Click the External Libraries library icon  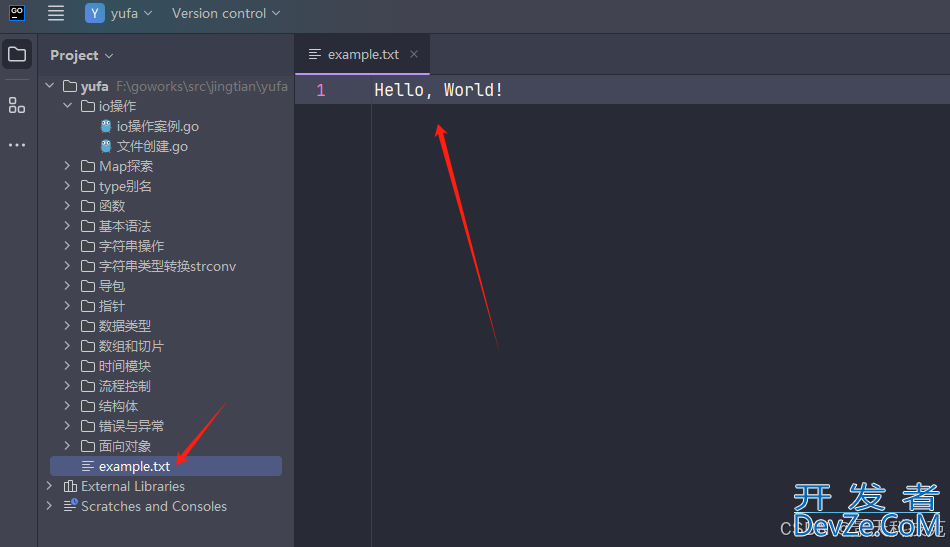click(x=70, y=486)
